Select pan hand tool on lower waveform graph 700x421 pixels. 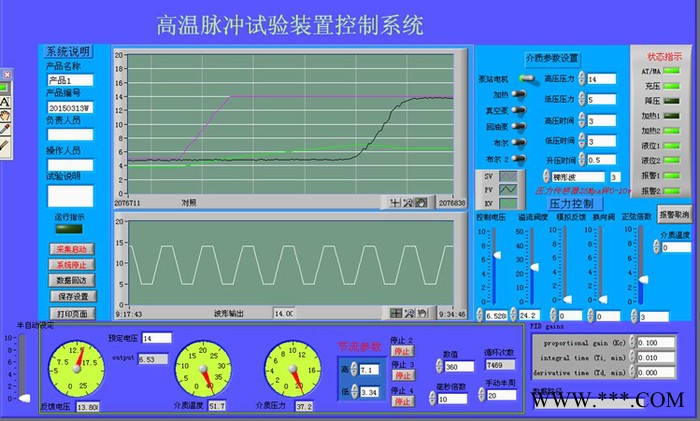[422, 313]
